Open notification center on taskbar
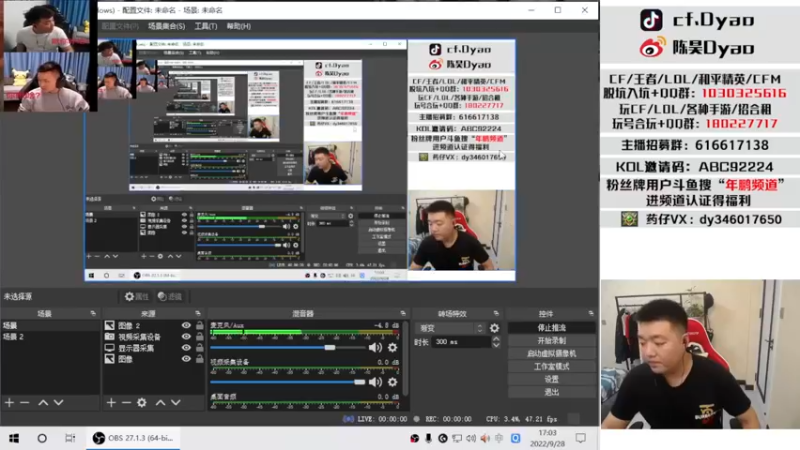 coord(581,438)
